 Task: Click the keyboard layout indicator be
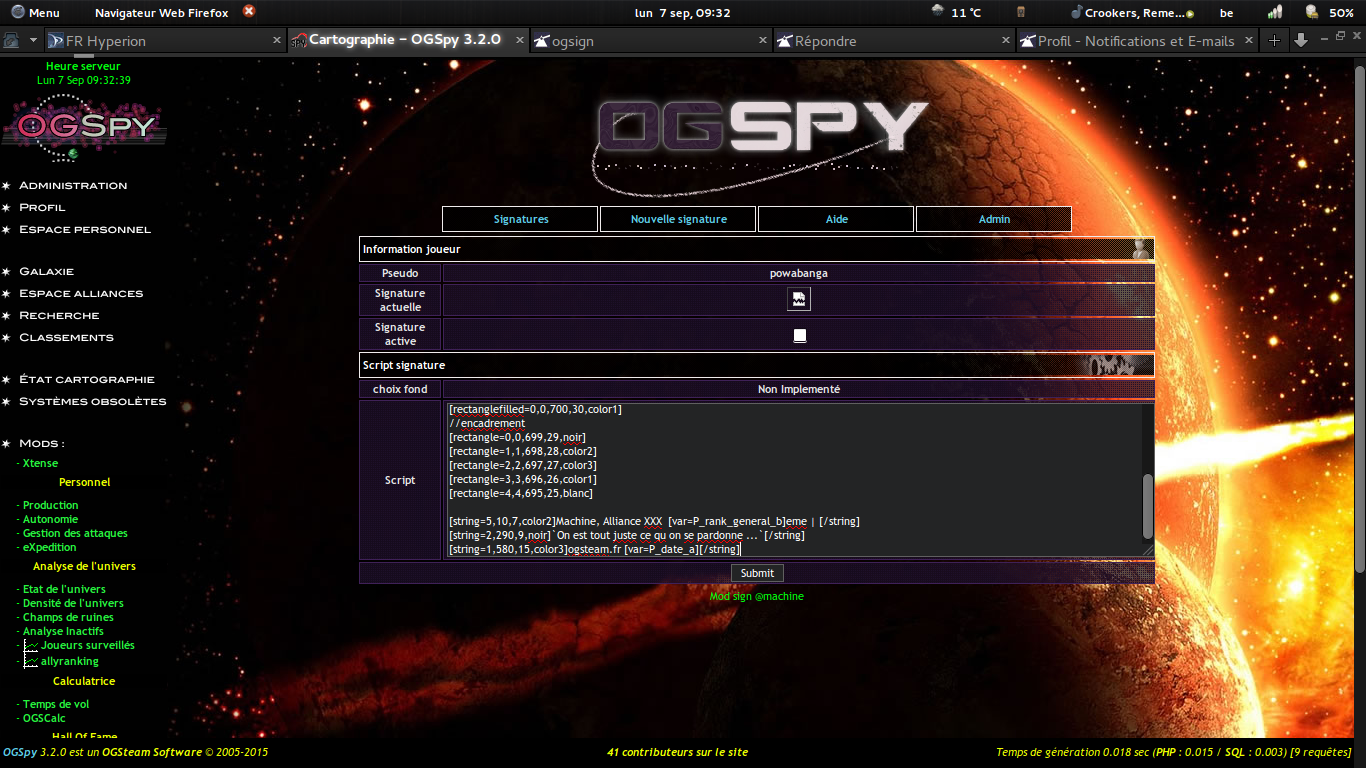[1227, 13]
